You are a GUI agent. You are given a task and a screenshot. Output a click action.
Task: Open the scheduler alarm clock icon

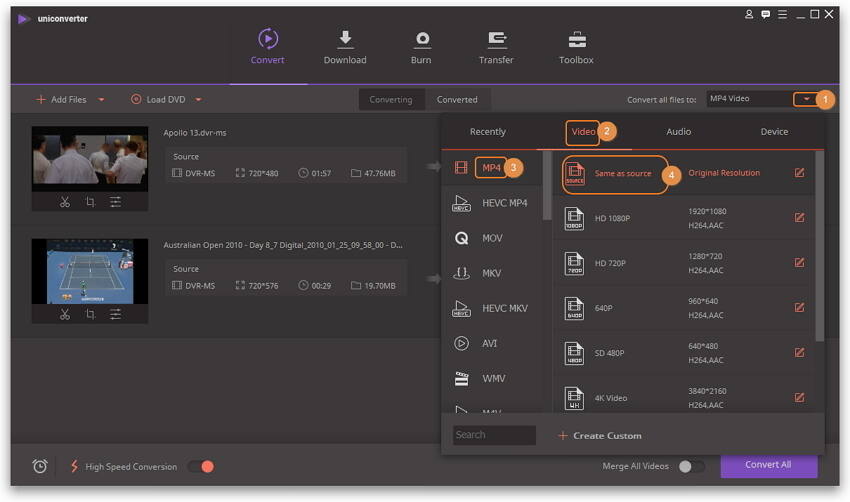40,466
